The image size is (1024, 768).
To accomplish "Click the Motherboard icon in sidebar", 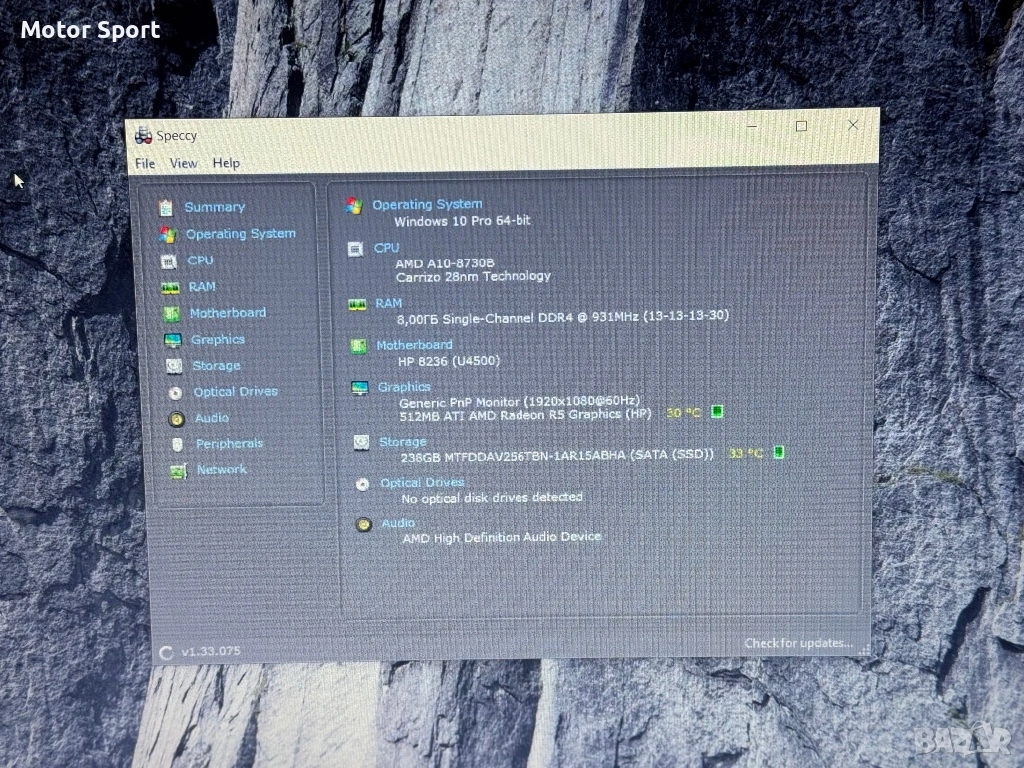I will coord(172,314).
